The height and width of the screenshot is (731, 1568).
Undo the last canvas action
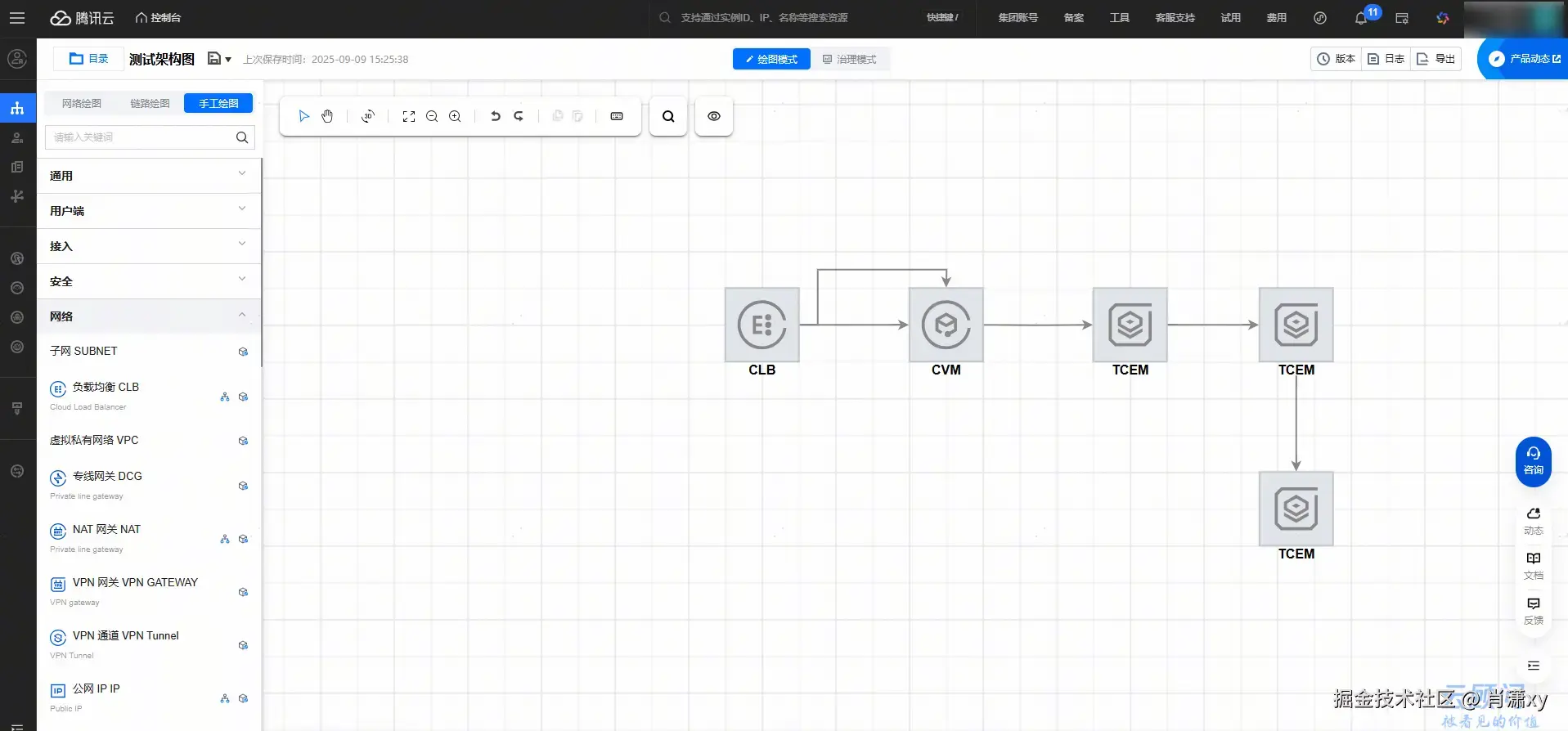tap(495, 116)
